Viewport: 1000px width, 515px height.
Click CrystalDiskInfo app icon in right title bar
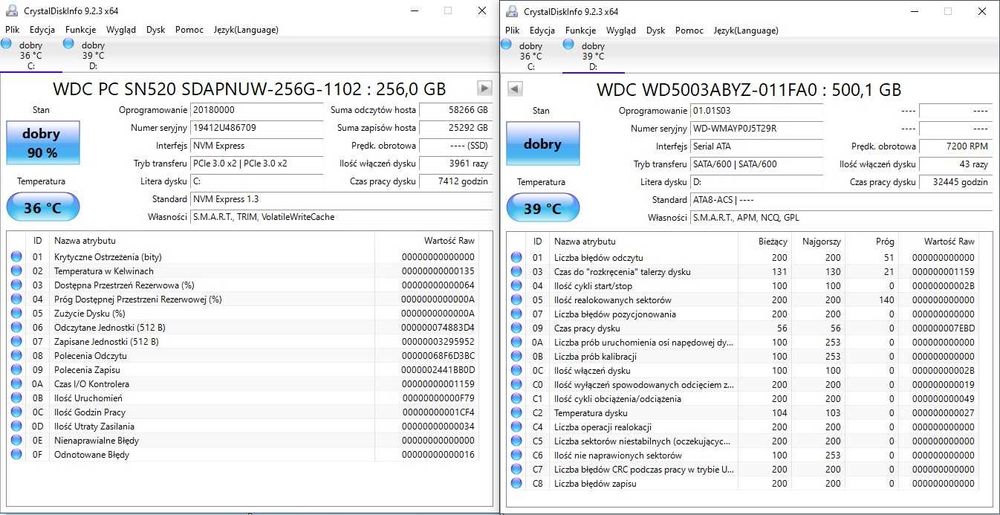511,11
